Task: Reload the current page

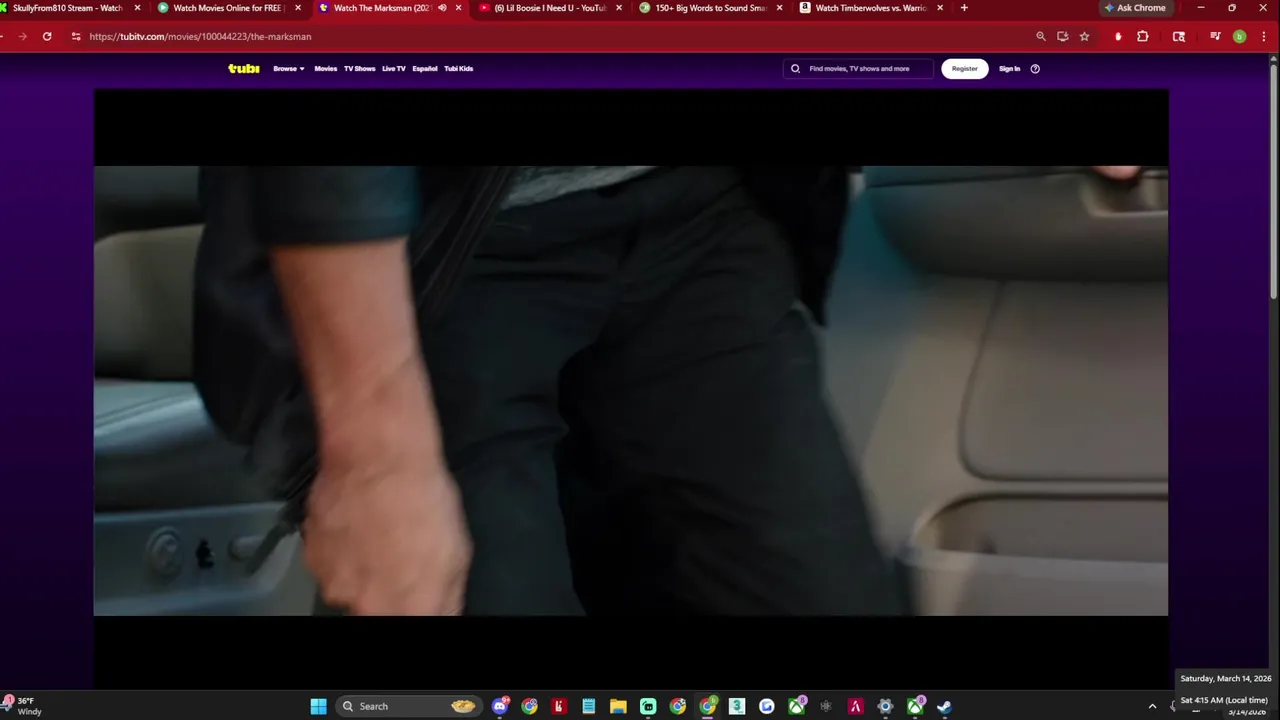Action: point(47,36)
